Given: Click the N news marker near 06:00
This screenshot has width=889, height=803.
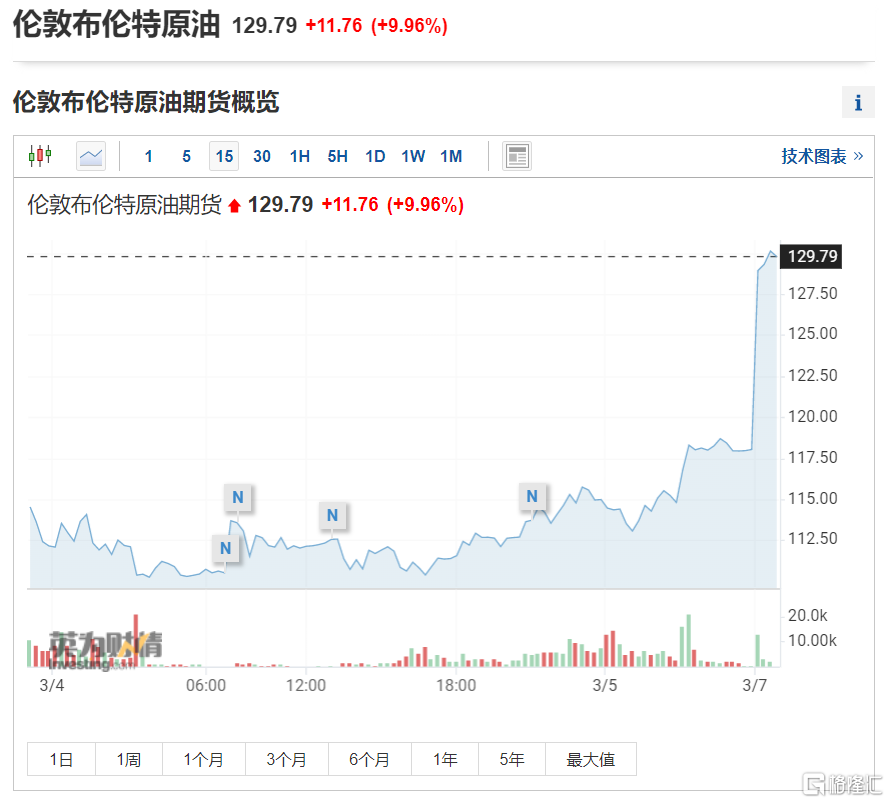Looking at the screenshot, I should [x=226, y=548].
